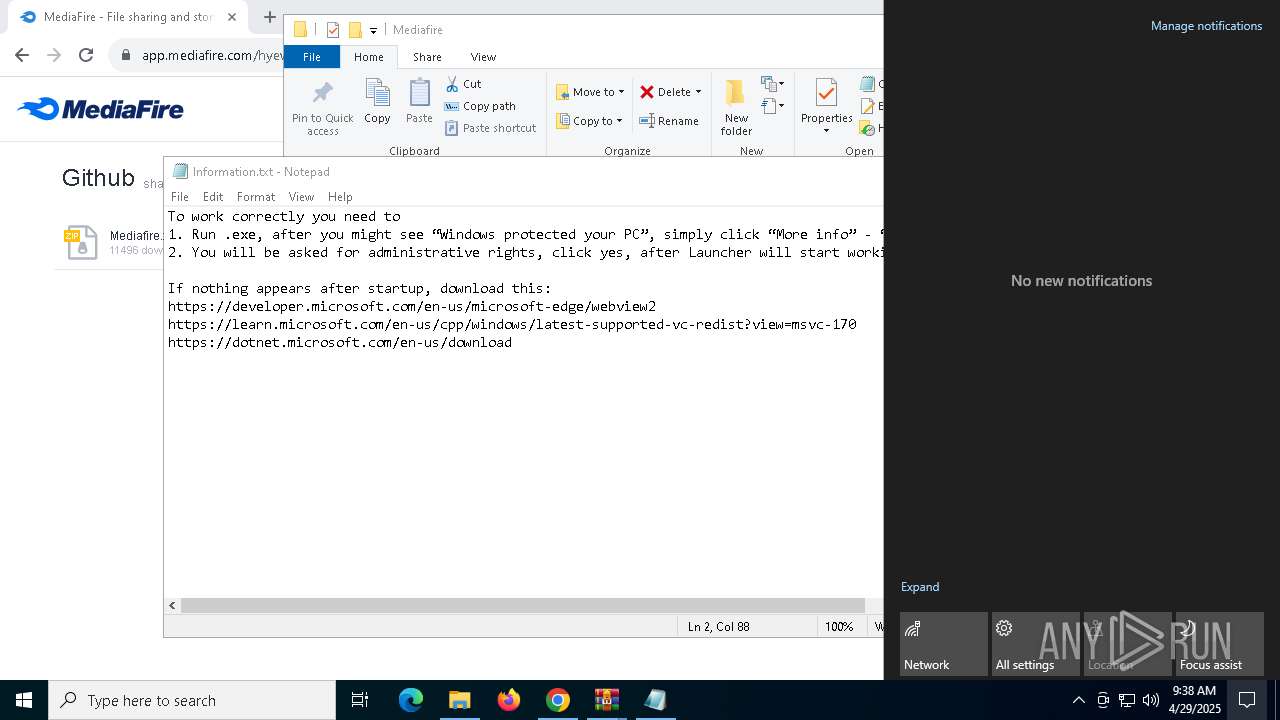Open Notepad Format menu

click(256, 197)
